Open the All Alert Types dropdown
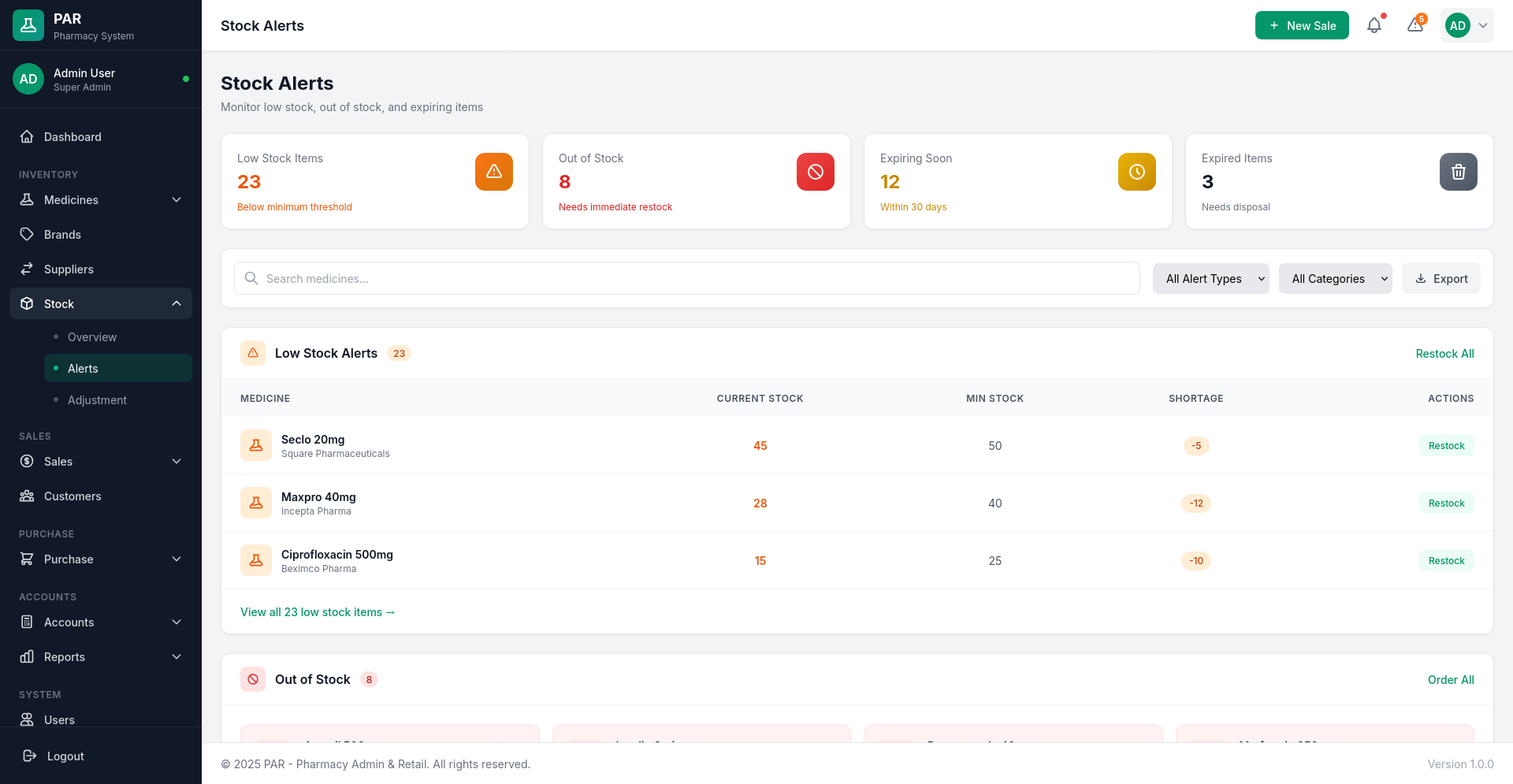1513x784 pixels. (1211, 279)
